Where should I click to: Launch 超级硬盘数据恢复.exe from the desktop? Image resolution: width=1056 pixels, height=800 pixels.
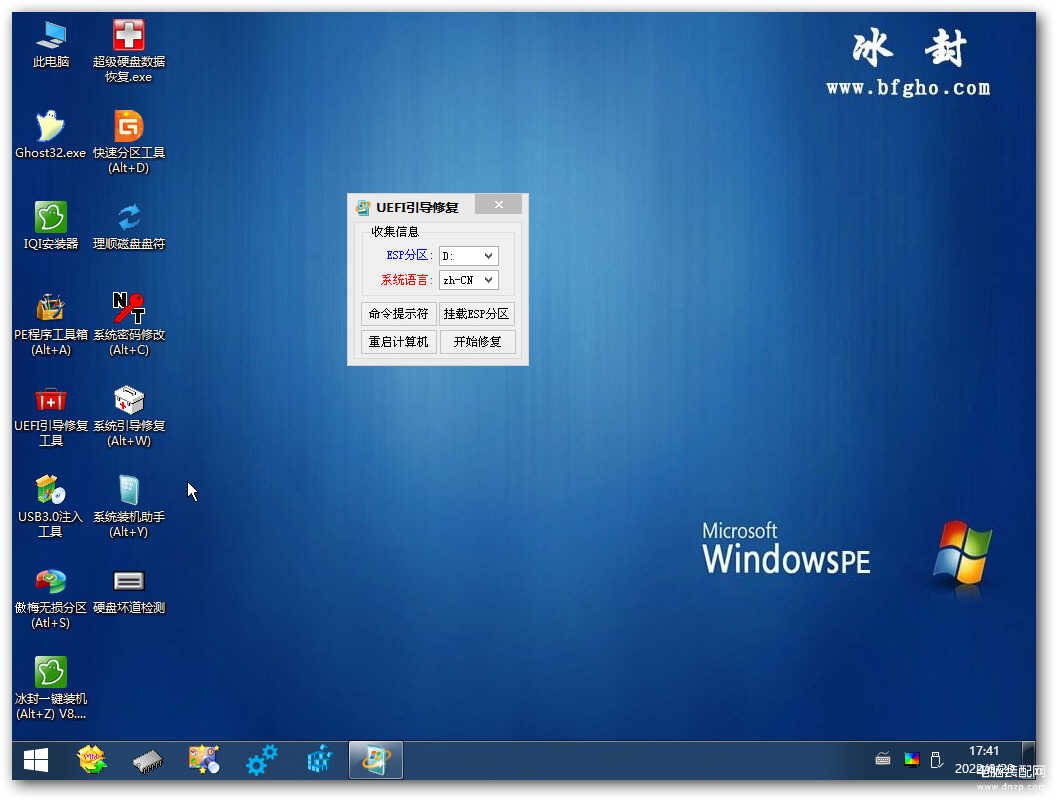tap(129, 51)
